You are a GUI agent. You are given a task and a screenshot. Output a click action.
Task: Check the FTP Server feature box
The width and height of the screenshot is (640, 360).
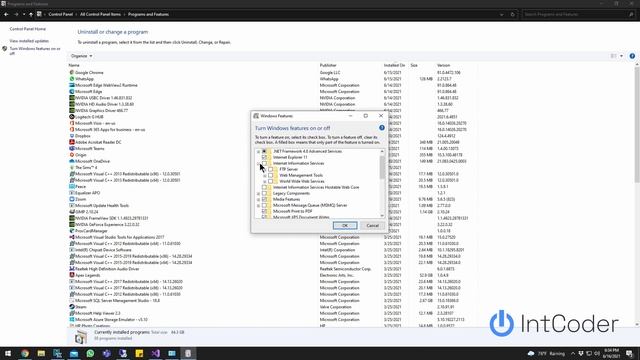[271, 169]
